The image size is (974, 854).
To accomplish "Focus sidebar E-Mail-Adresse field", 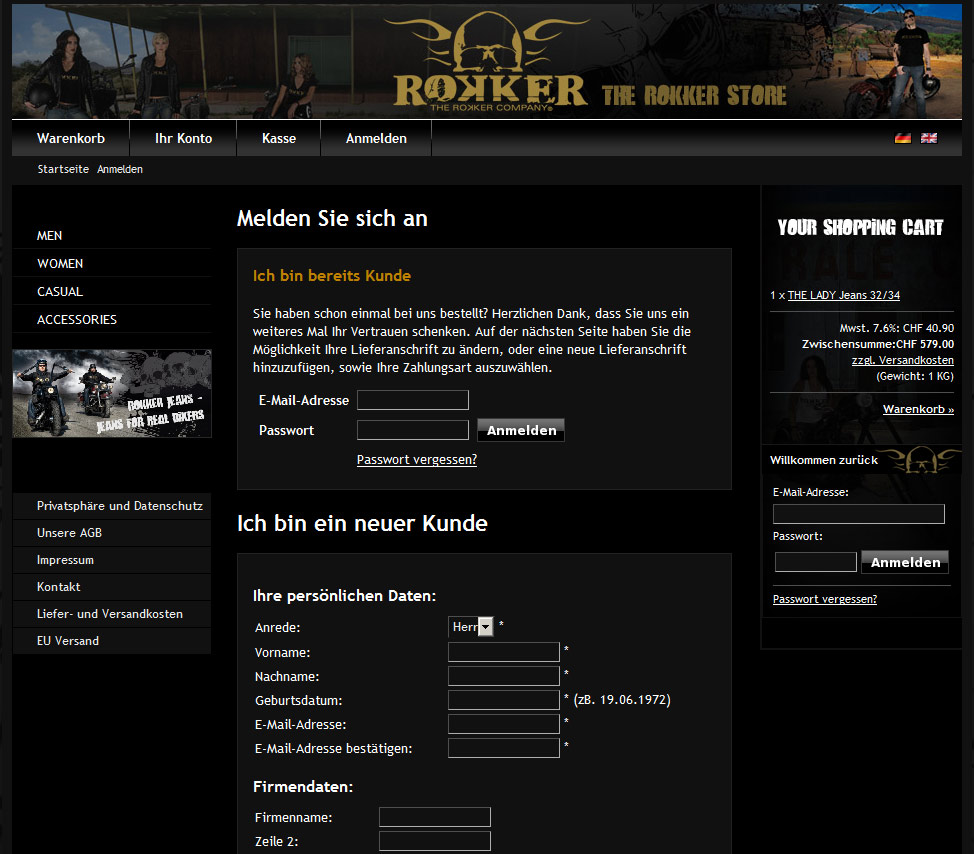I will (x=858, y=514).
